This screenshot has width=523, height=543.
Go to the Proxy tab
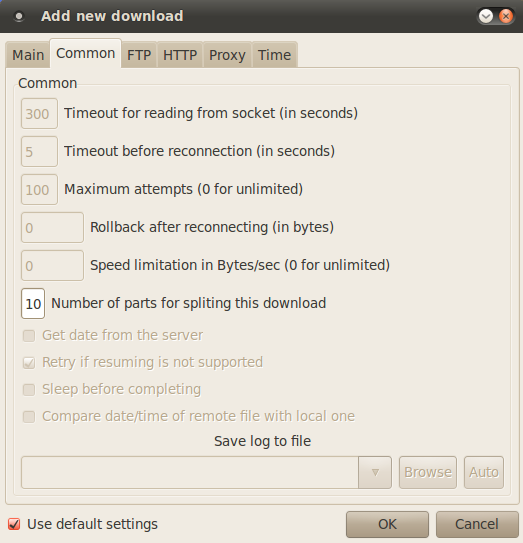coord(227,55)
